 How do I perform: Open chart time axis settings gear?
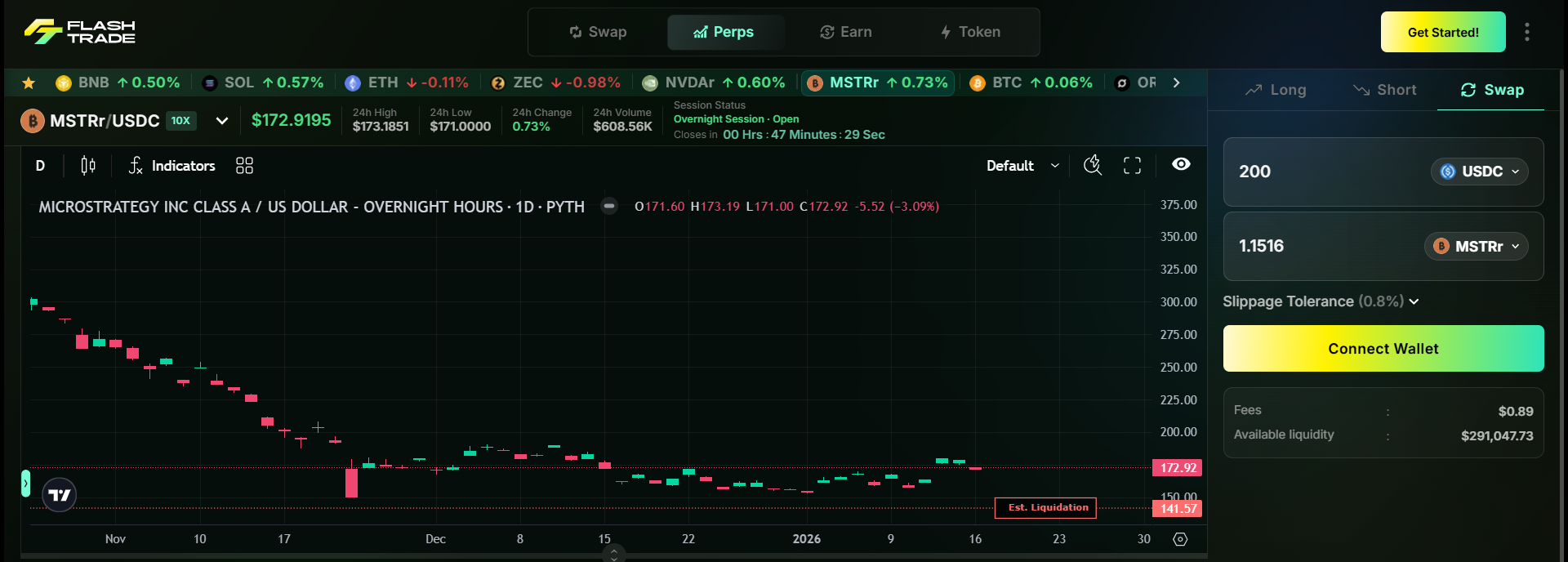tap(1180, 539)
